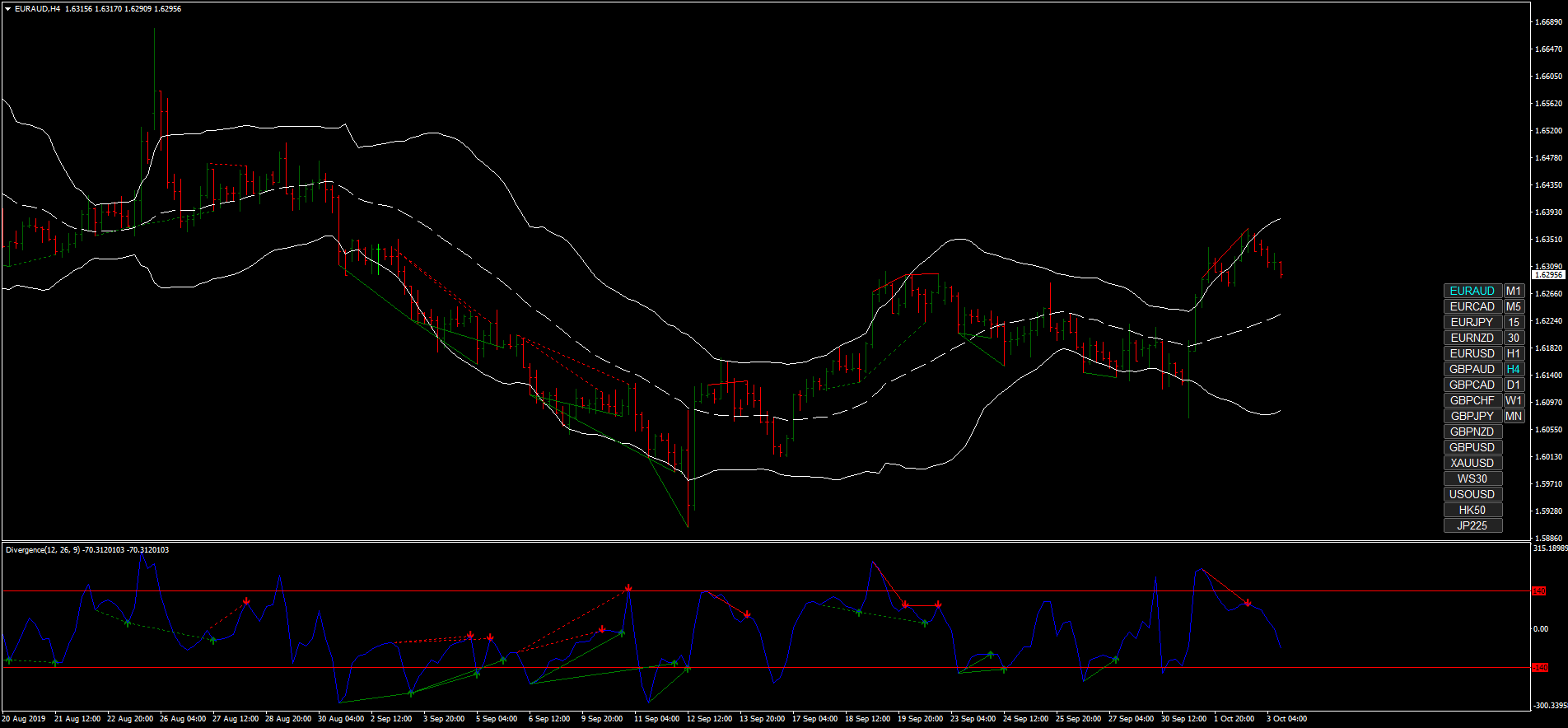Switch to the D1 daily timeframe
This screenshot has width=1568, height=728.
pyautogui.click(x=1514, y=385)
